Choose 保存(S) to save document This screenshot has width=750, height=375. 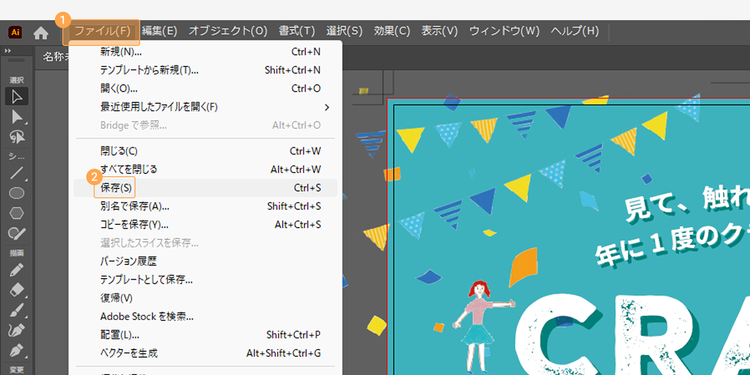[x=206, y=188]
